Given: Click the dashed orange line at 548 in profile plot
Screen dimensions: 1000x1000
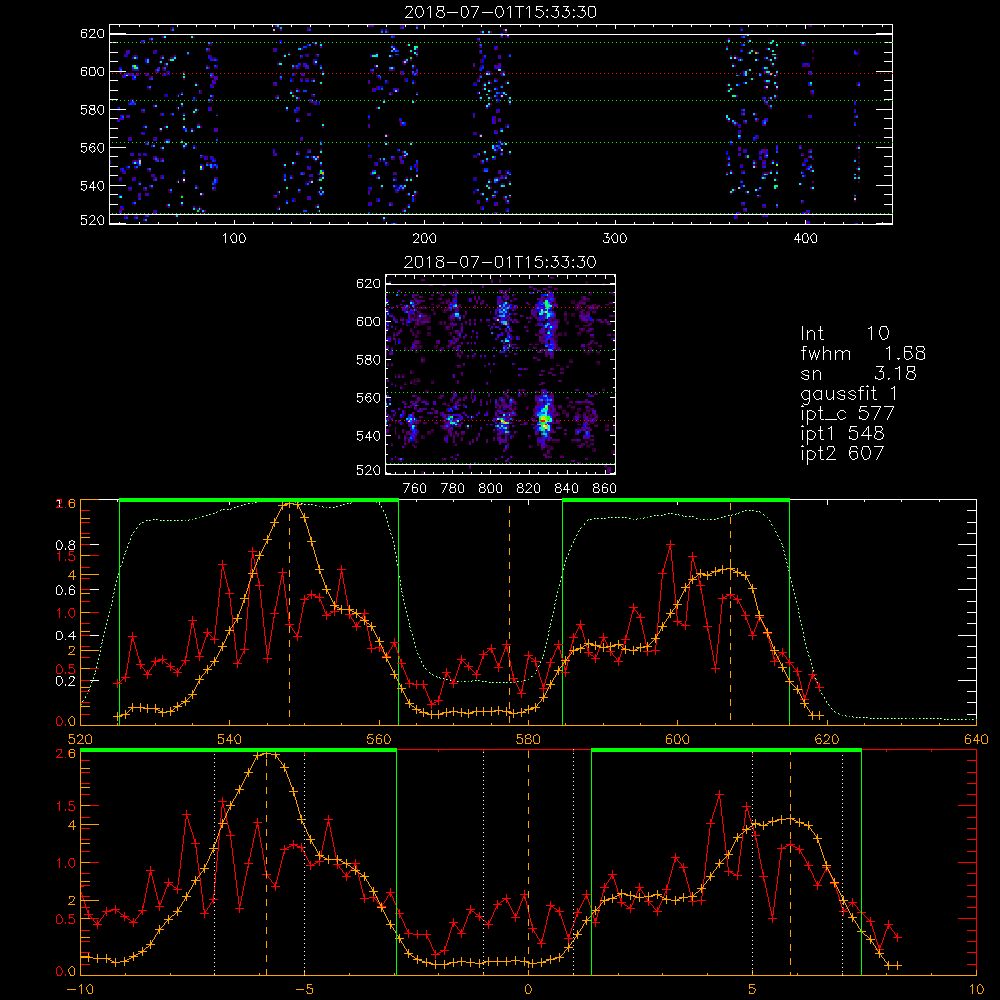Looking at the screenshot, I should pyautogui.click(x=290, y=612).
